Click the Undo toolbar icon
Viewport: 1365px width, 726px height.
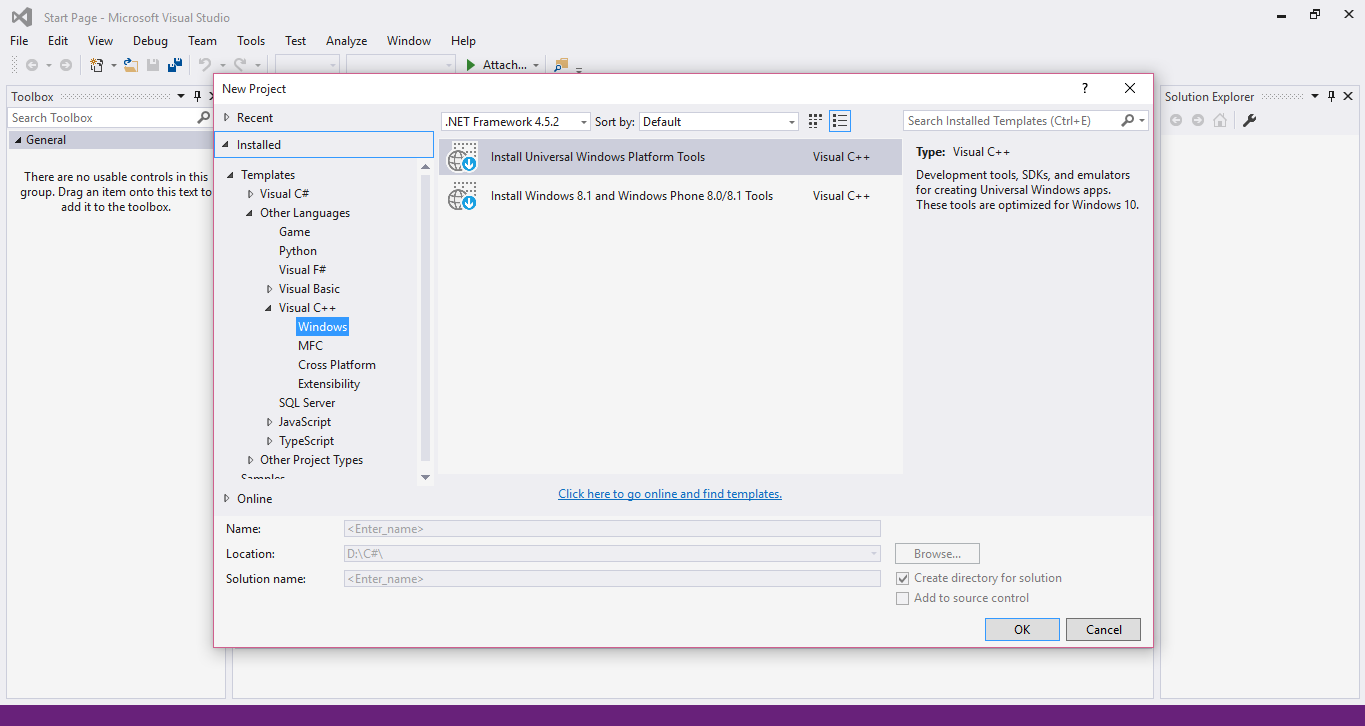coord(205,65)
